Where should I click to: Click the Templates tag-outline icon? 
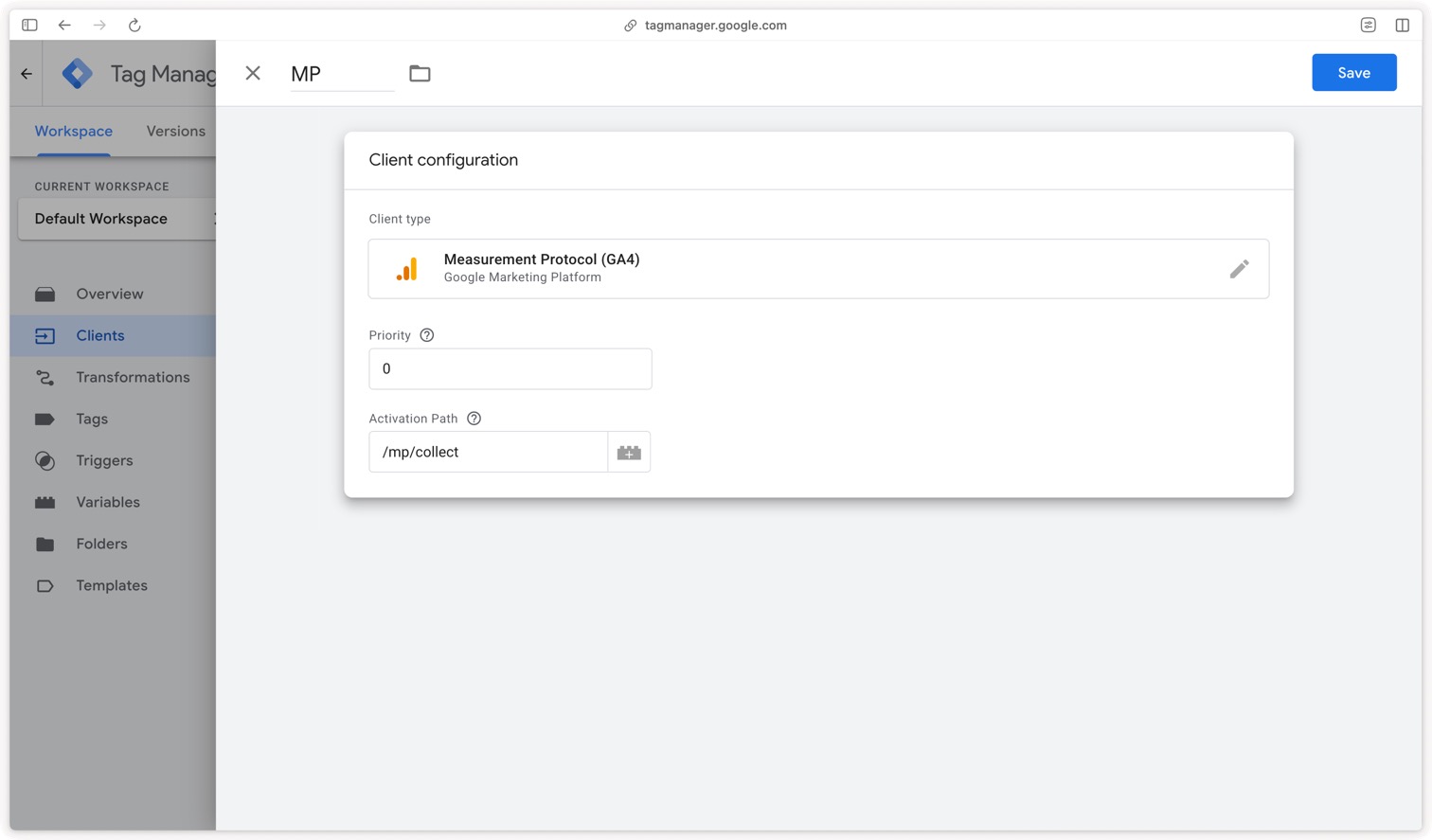coord(45,585)
